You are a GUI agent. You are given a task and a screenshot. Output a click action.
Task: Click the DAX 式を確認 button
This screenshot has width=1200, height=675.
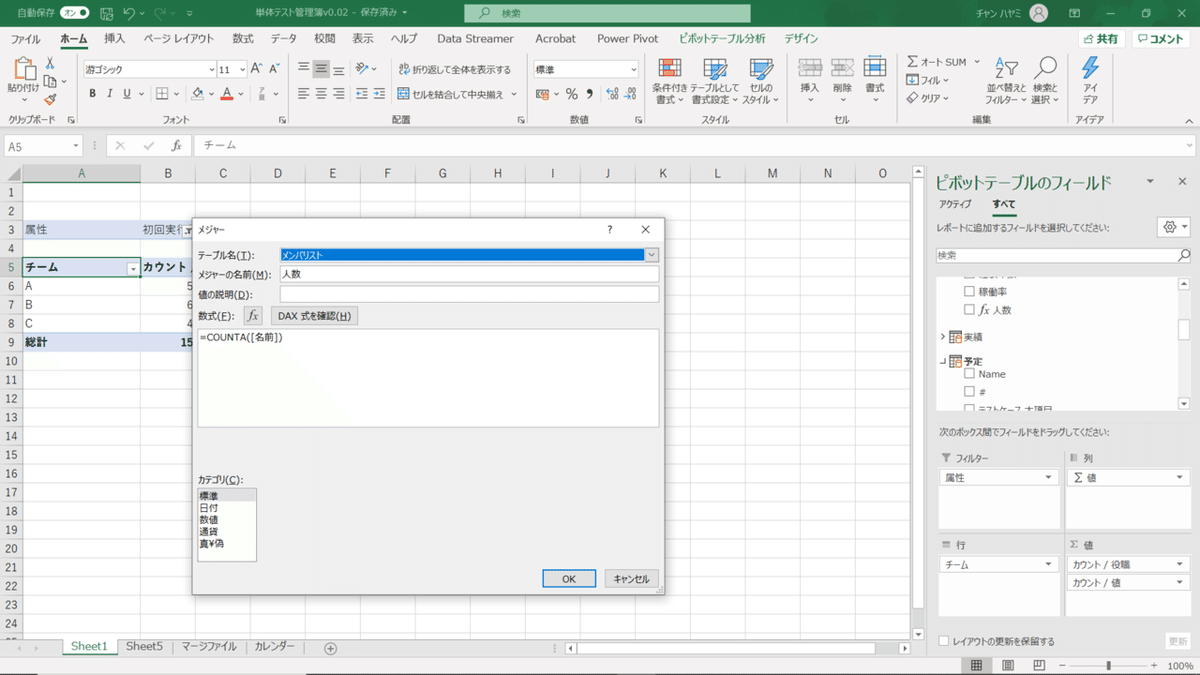pyautogui.click(x=314, y=316)
